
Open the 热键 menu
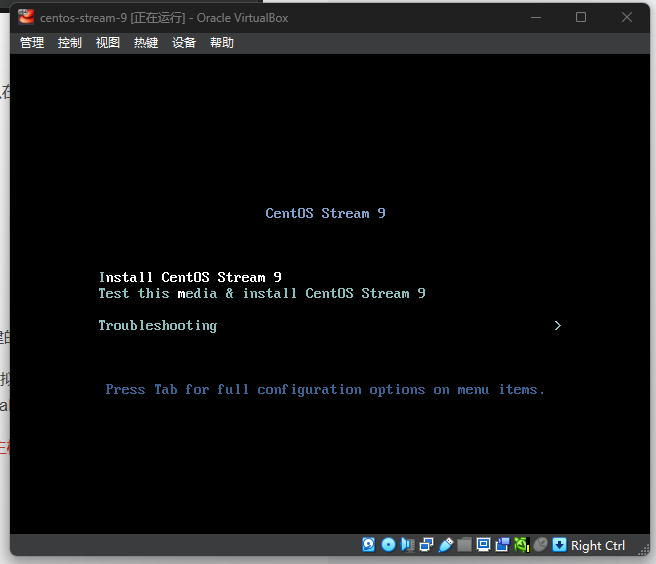pyautogui.click(x=146, y=43)
